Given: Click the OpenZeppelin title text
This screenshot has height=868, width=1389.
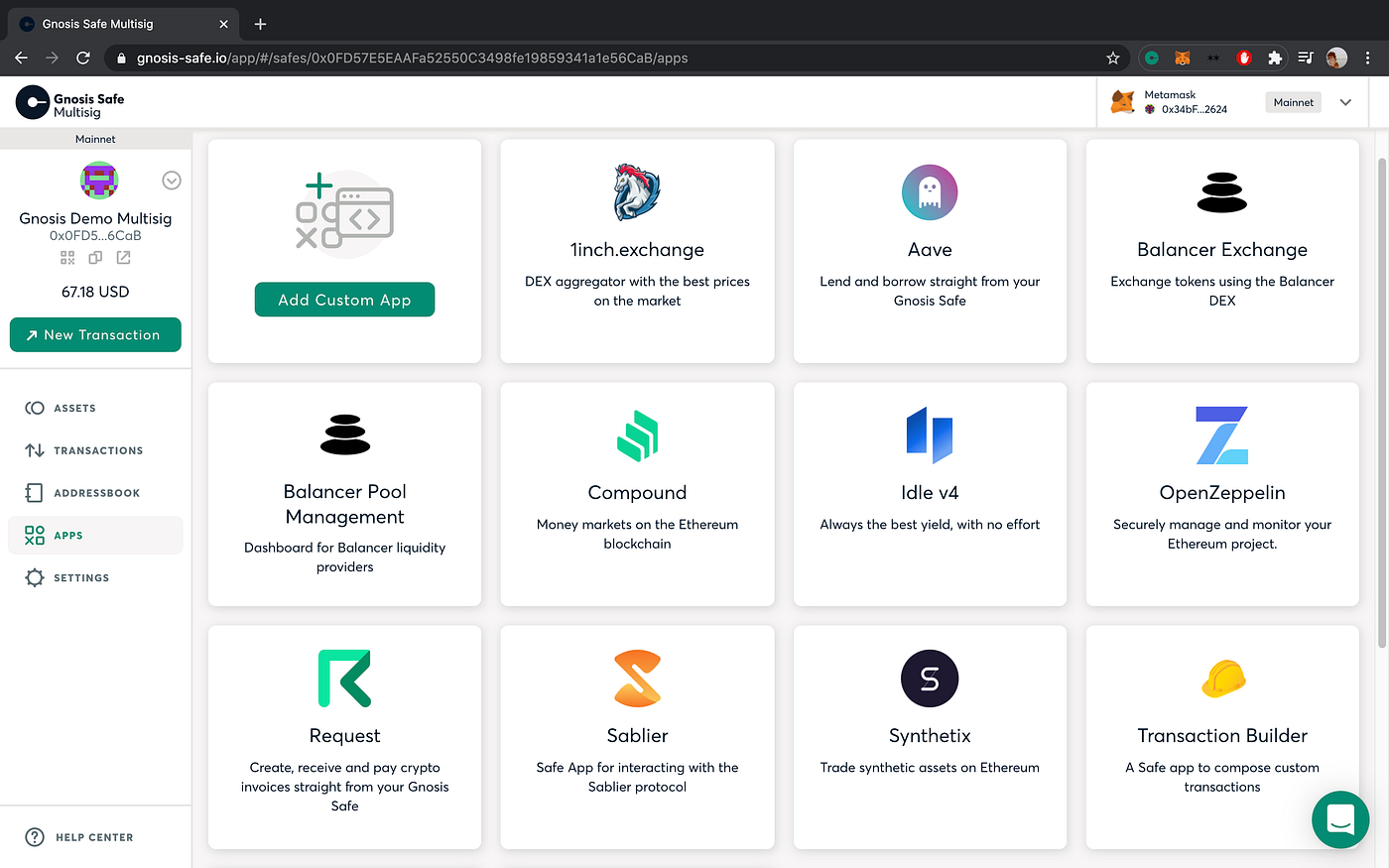Looking at the screenshot, I should point(1222,493).
